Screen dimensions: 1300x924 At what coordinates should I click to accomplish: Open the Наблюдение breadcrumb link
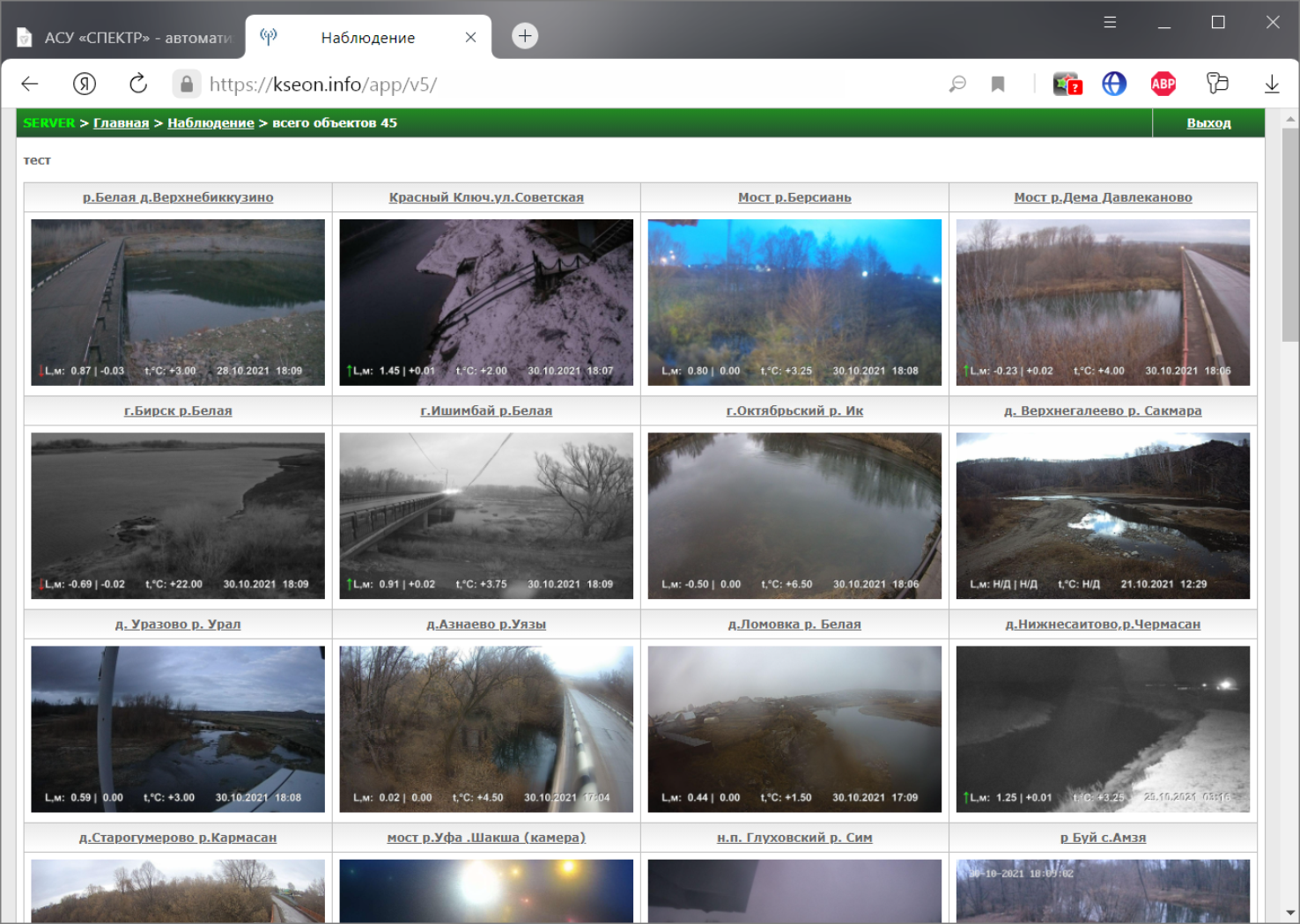[x=211, y=122]
